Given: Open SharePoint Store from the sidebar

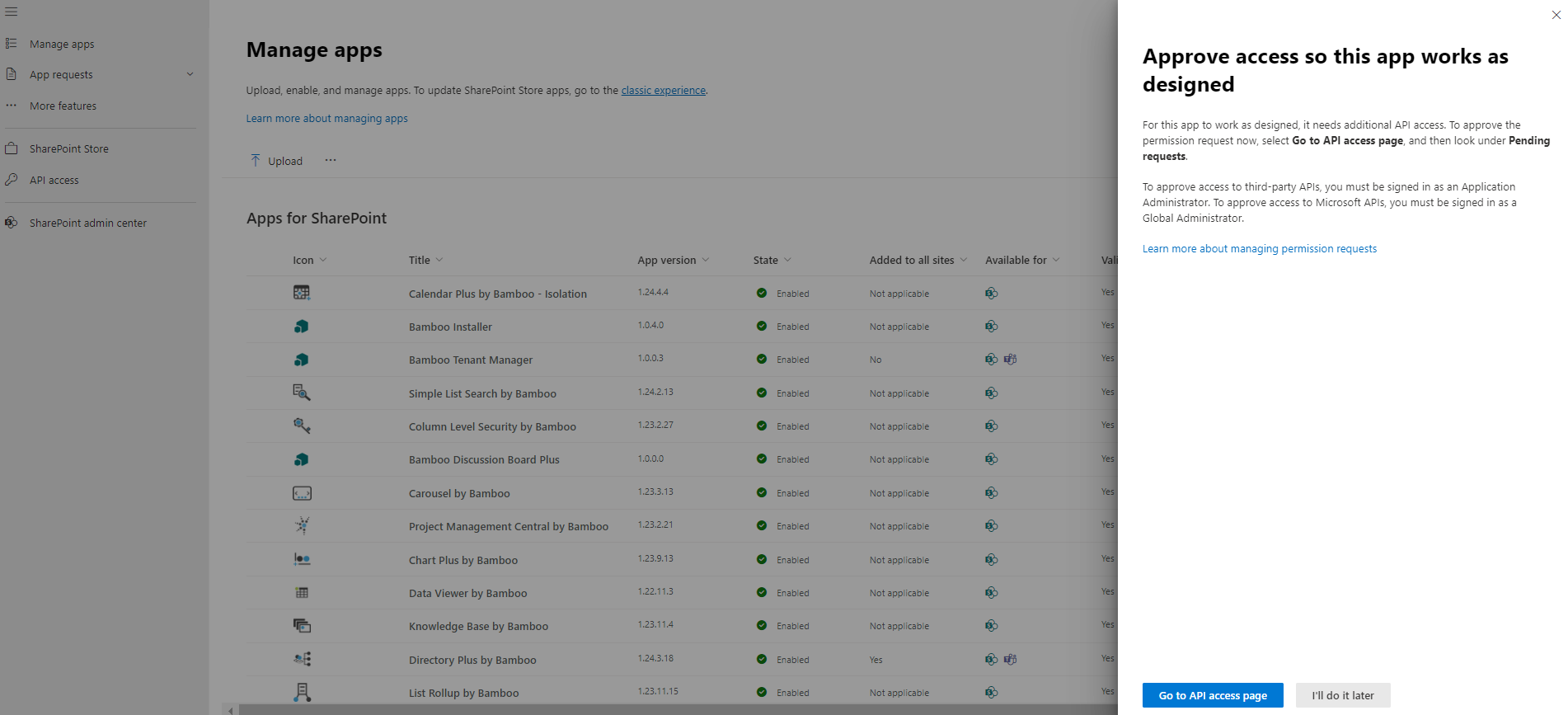Looking at the screenshot, I should coord(69,148).
